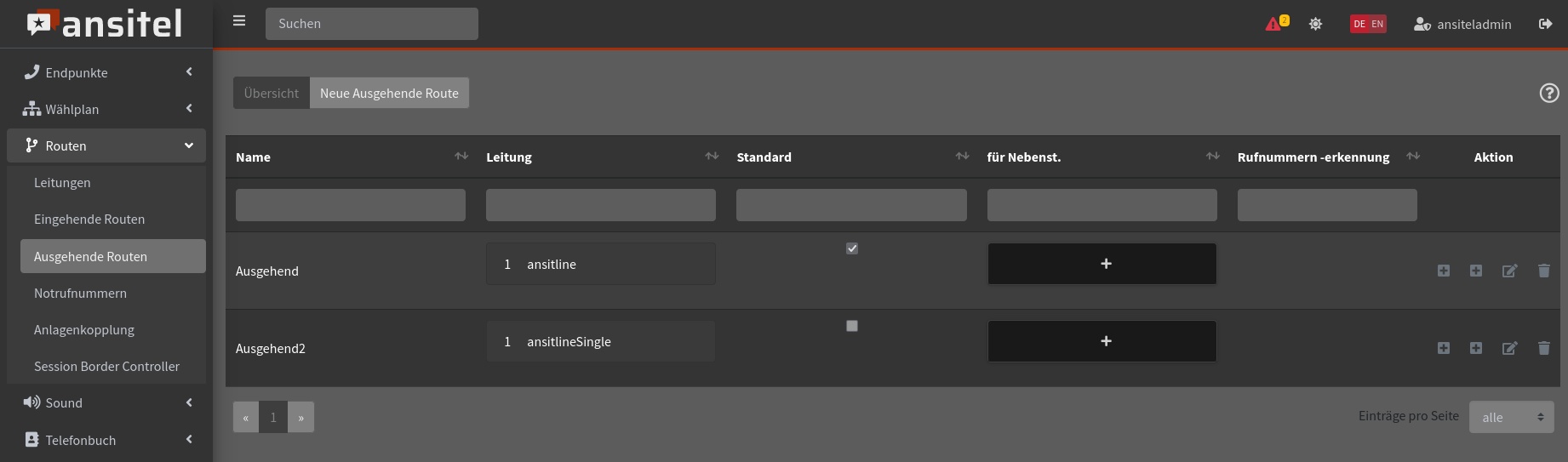Image resolution: width=1568 pixels, height=462 pixels.
Task: Uncheck the Standard checkbox for Ausgehend
Action: [x=852, y=248]
